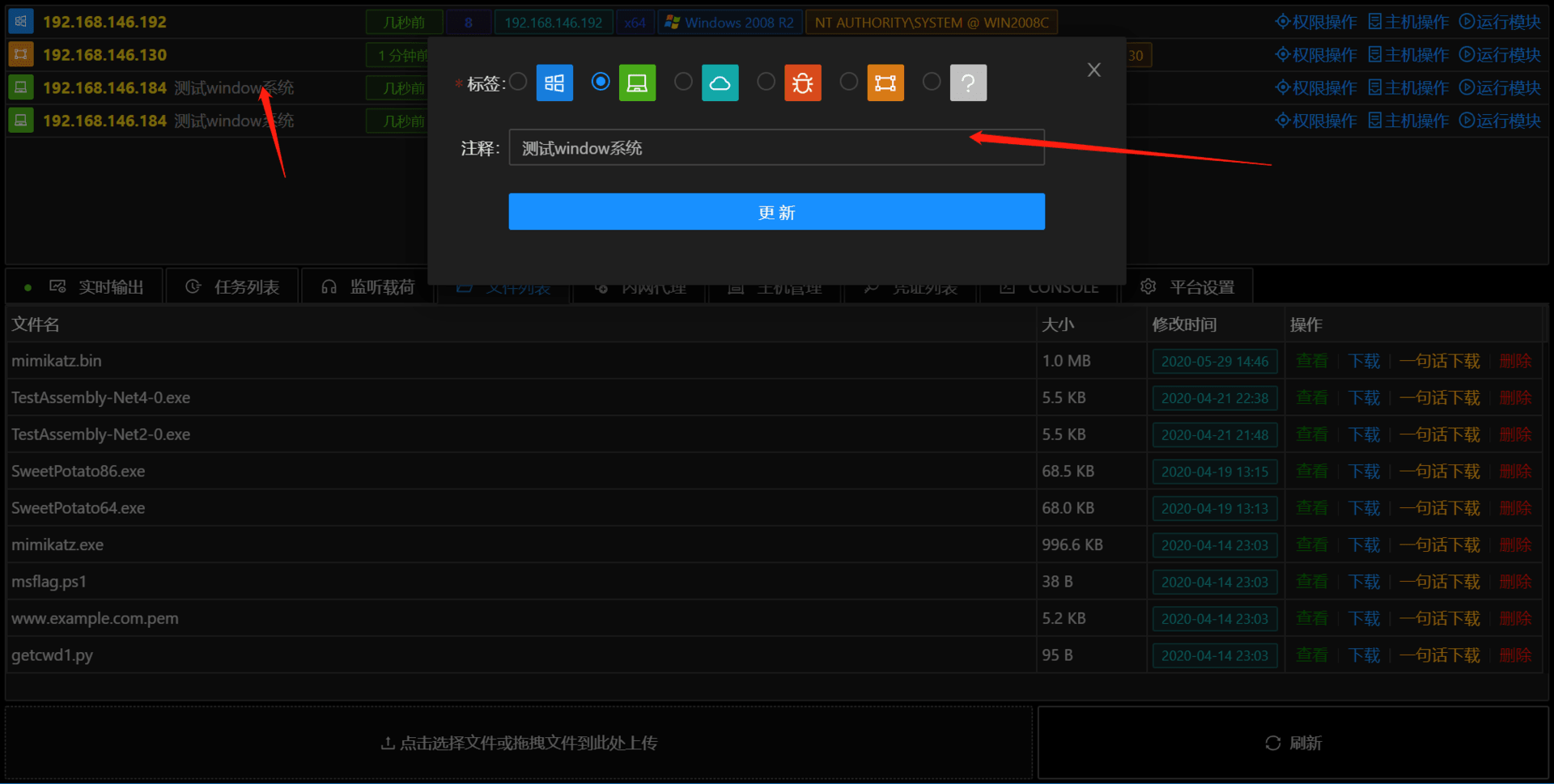Open 主机操作 menu for 192.168.146.130
Viewport: 1554px width, 784px height.
(1408, 55)
